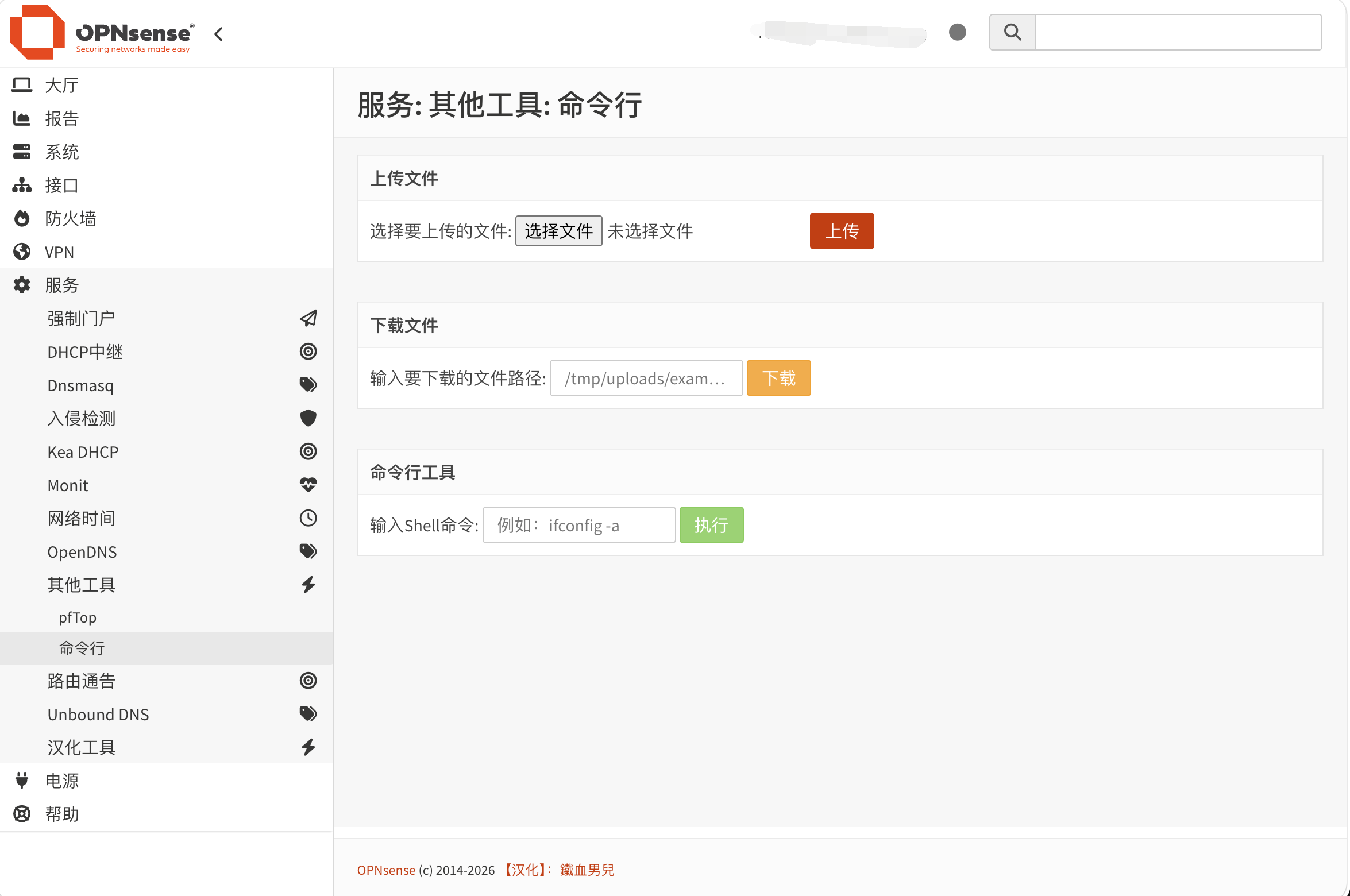Click the orange 下载 button
Image resolution: width=1350 pixels, height=896 pixels.
pyautogui.click(x=778, y=378)
